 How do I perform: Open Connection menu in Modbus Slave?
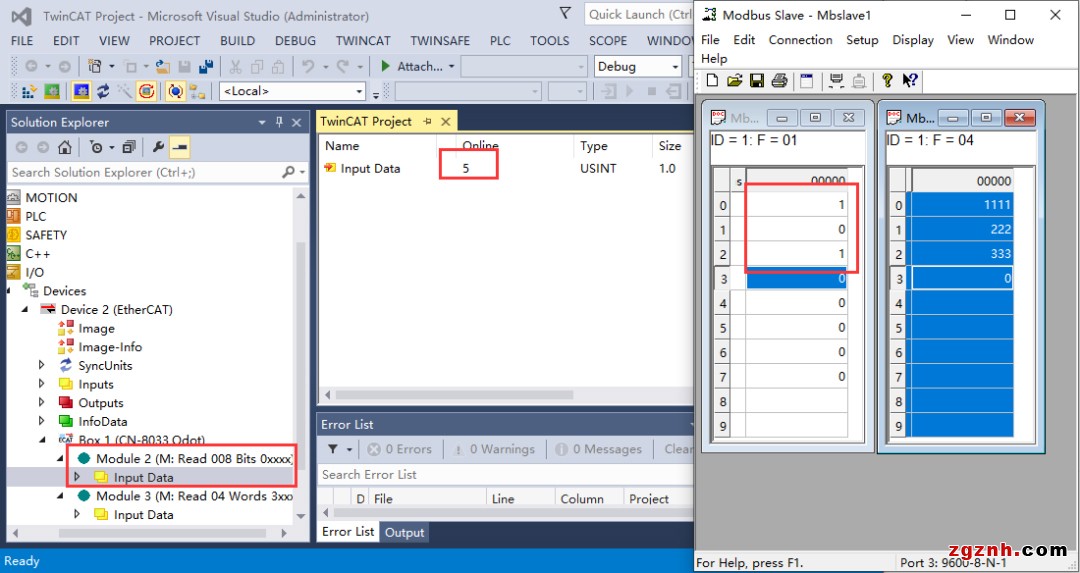click(800, 40)
